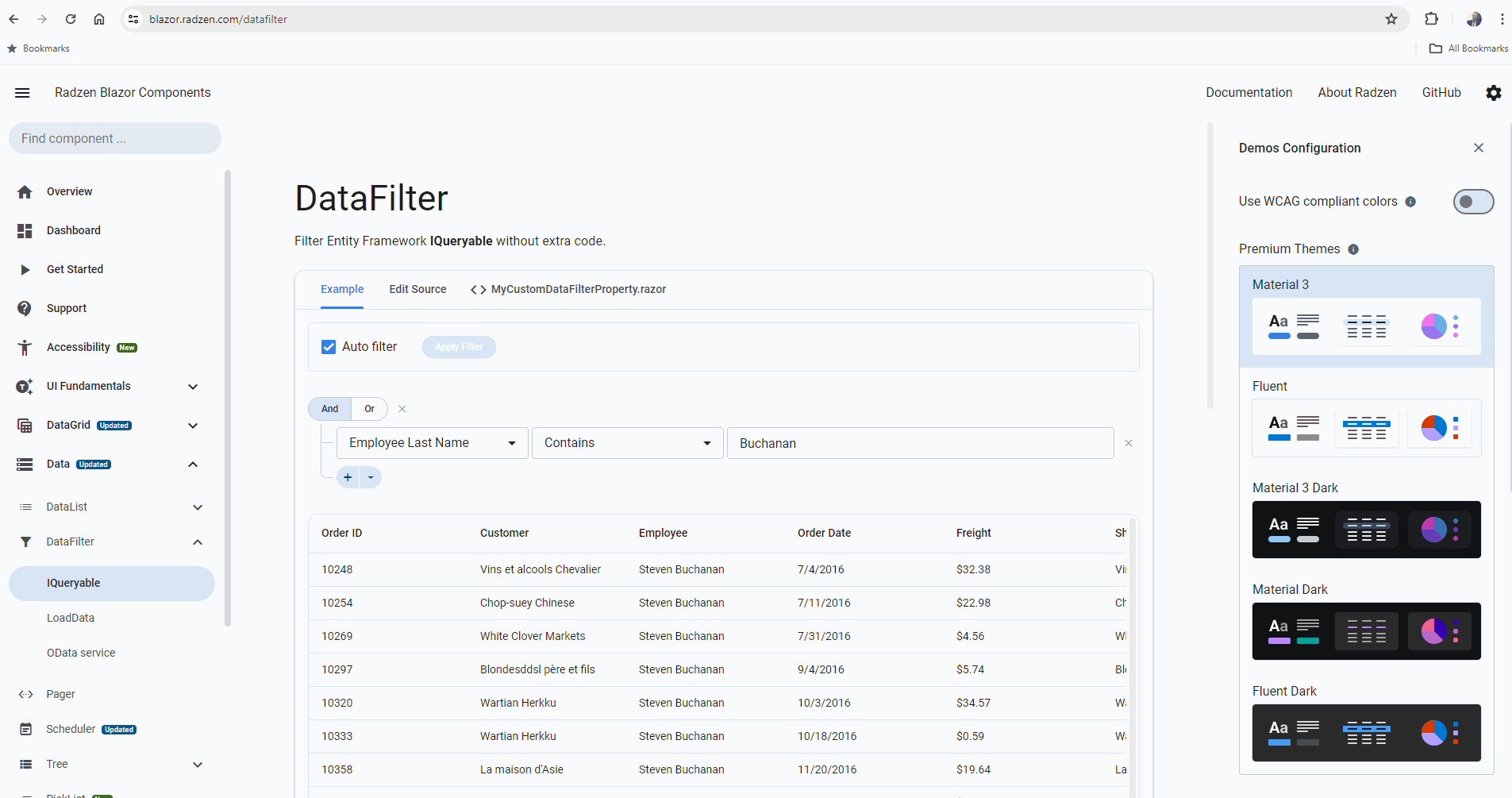Viewport: 1512px width, 798px height.
Task: Click the Dashboard grid icon
Action: (x=25, y=231)
